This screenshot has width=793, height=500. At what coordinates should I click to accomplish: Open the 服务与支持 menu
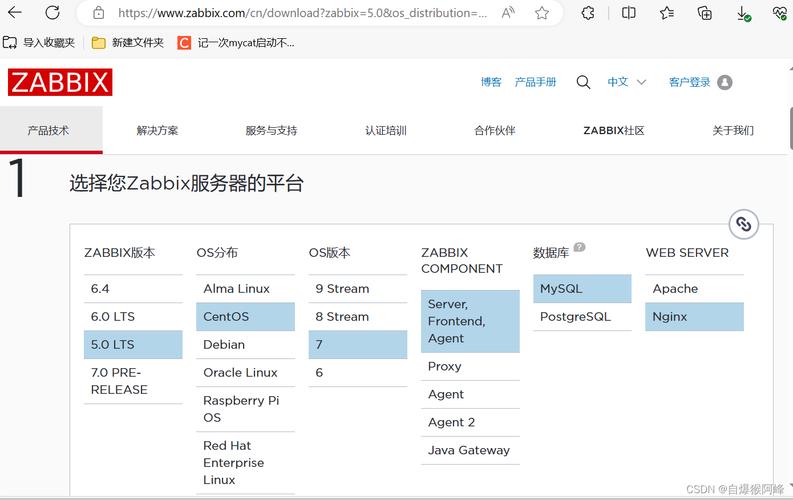271,130
